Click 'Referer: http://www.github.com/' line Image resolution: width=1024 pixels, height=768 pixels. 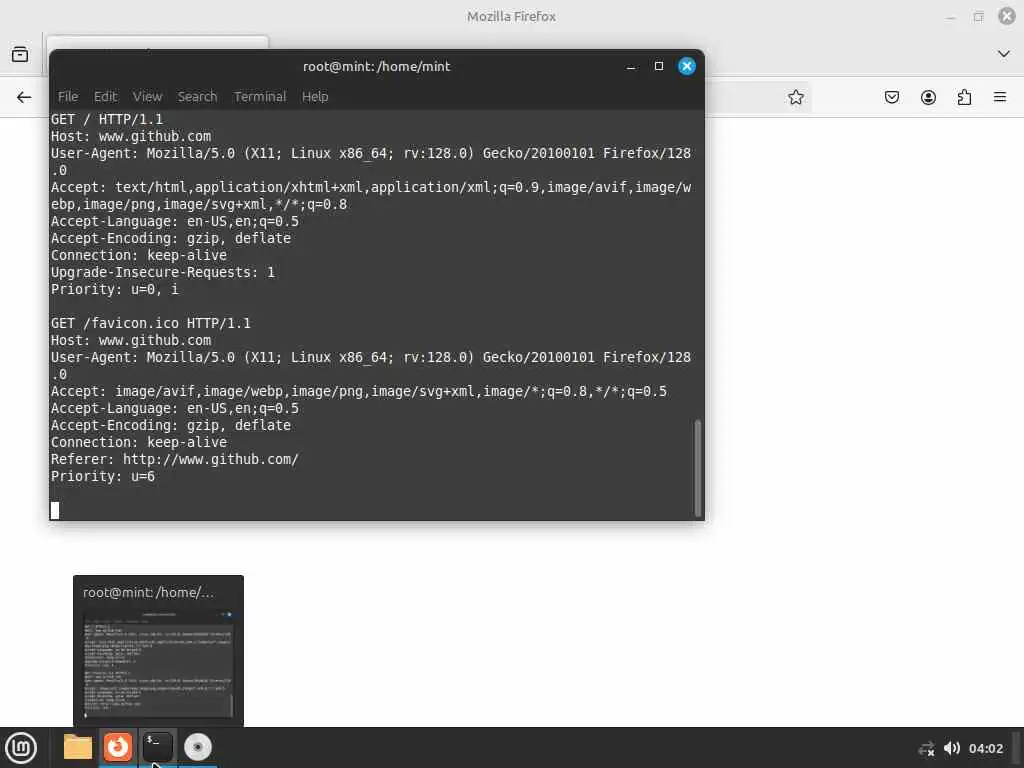coord(175,459)
